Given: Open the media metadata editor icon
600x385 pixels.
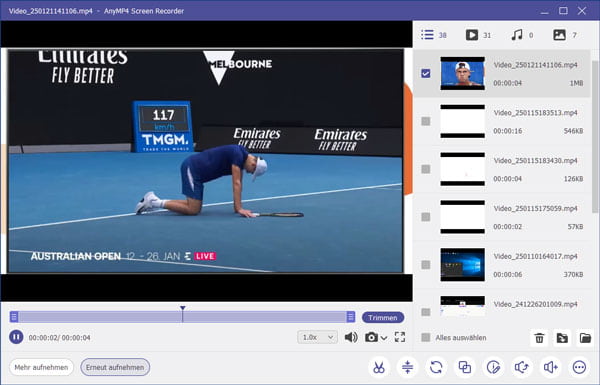Looking at the screenshot, I should tap(493, 367).
